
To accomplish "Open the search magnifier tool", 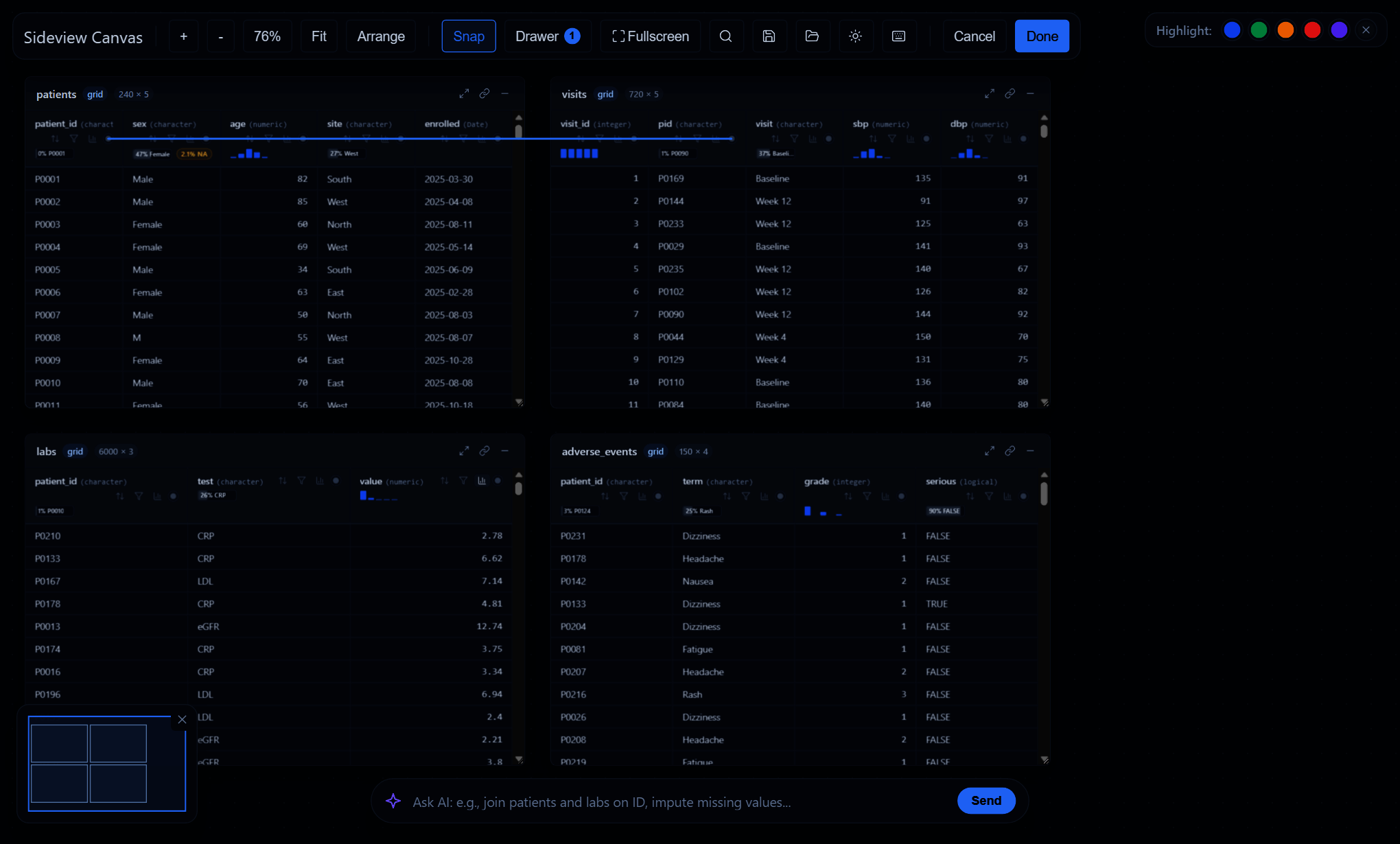I will click(x=725, y=36).
